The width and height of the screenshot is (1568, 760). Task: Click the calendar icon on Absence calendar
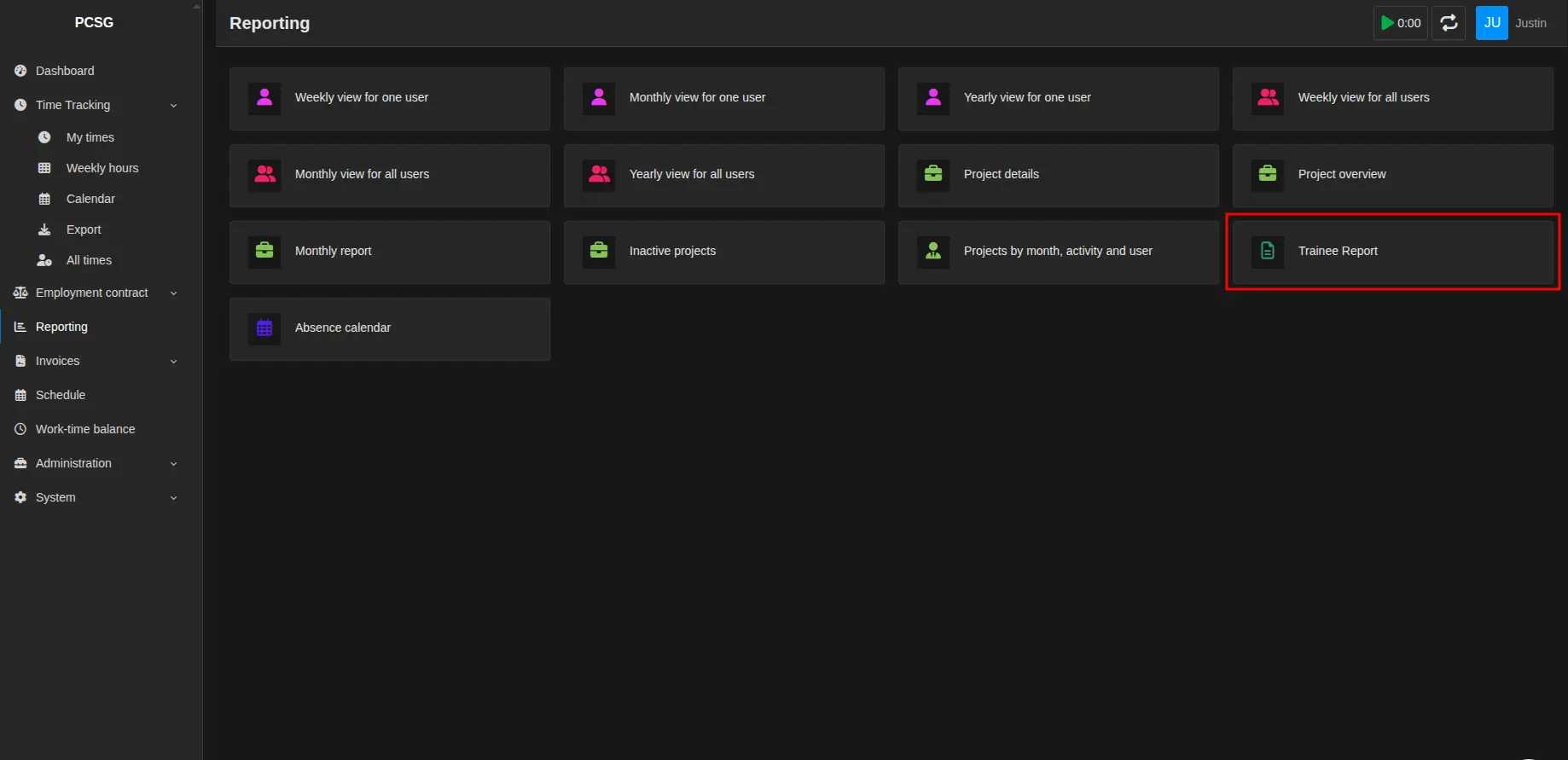[264, 328]
